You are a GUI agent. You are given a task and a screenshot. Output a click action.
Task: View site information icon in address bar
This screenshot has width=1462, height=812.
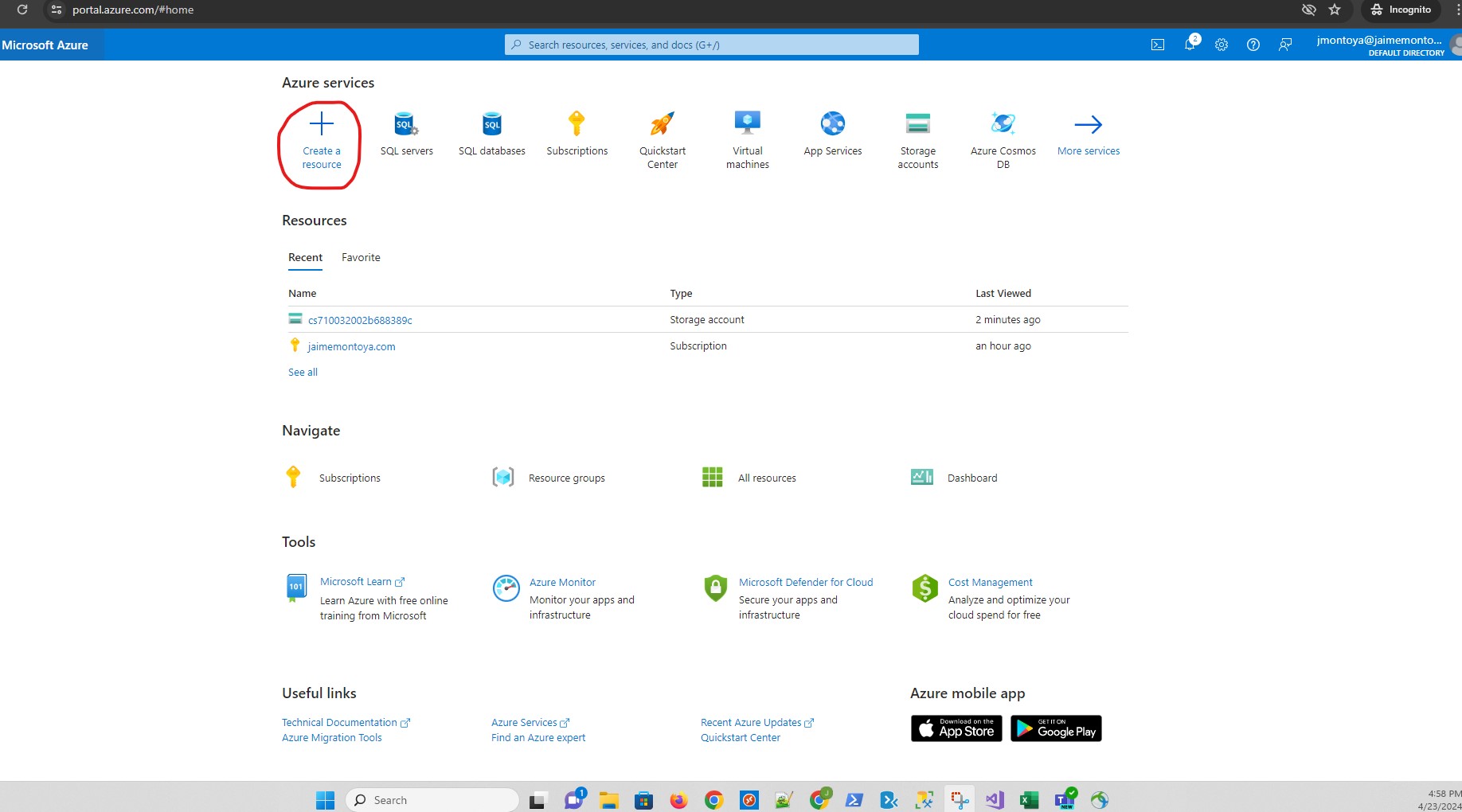pos(56,10)
